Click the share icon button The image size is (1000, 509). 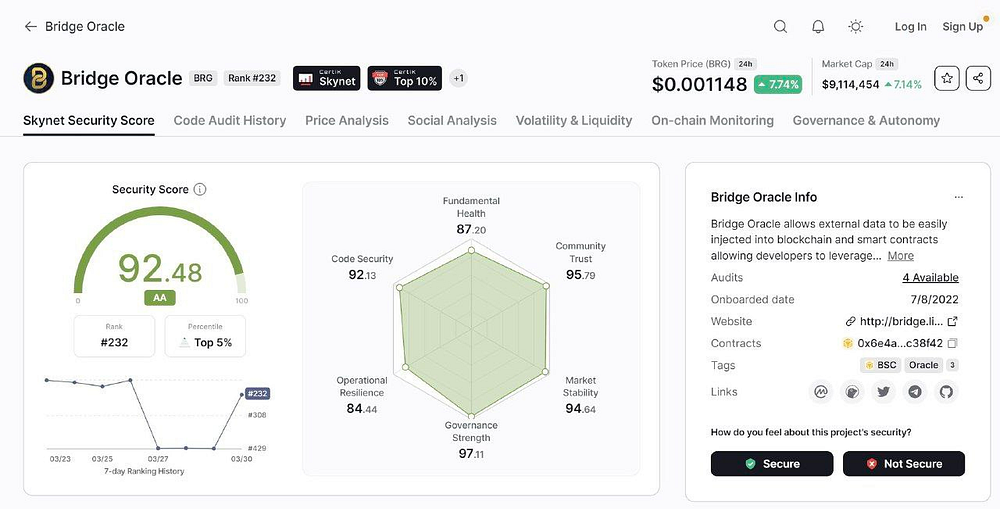click(978, 78)
